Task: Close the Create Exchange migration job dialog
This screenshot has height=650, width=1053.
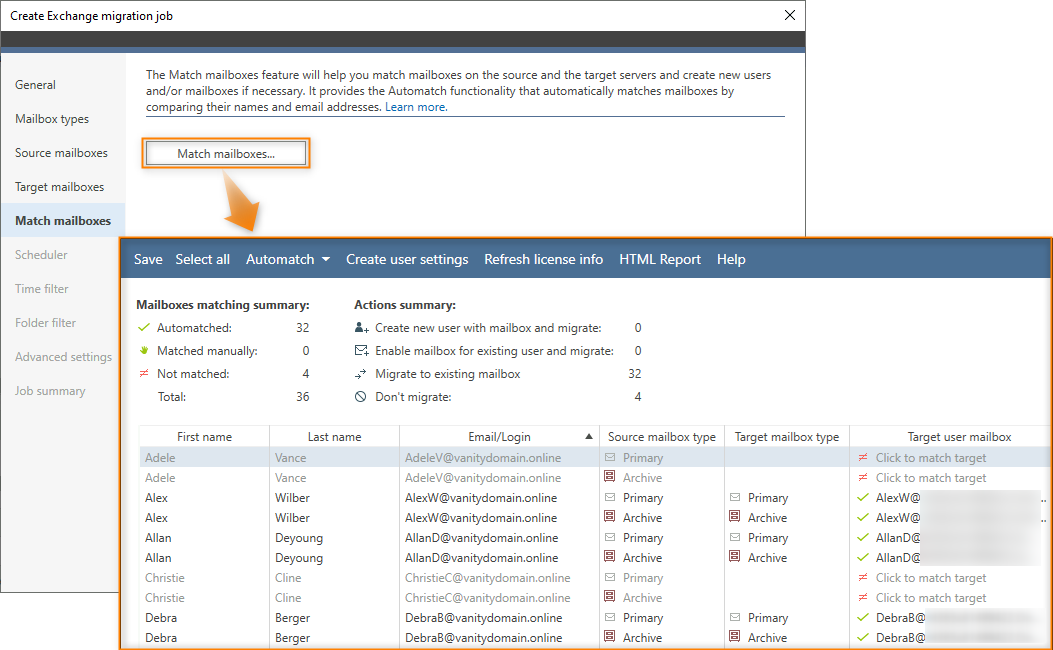Action: tap(790, 15)
